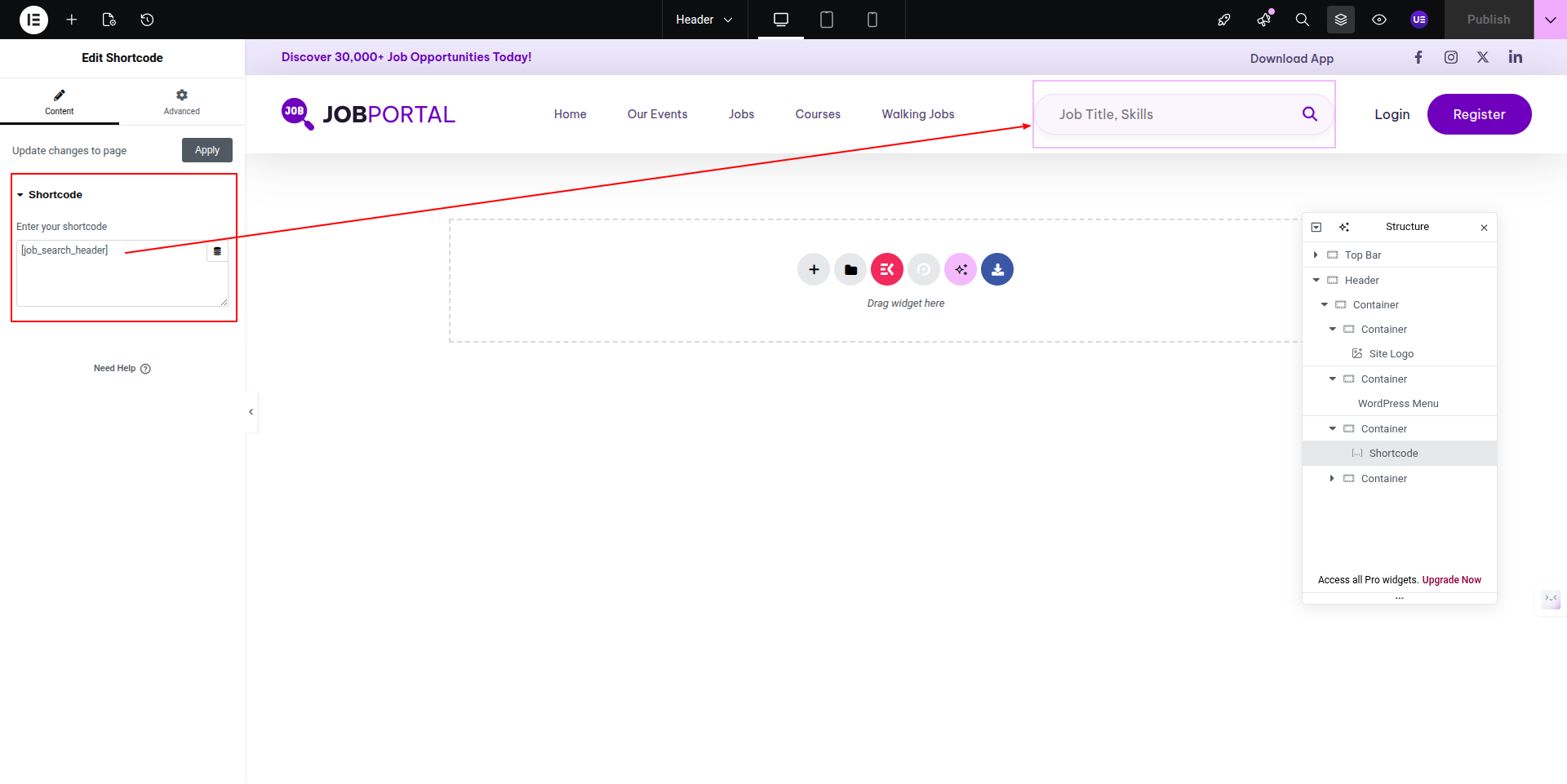Click the Job Title, Skills search field

[x=1167, y=114]
